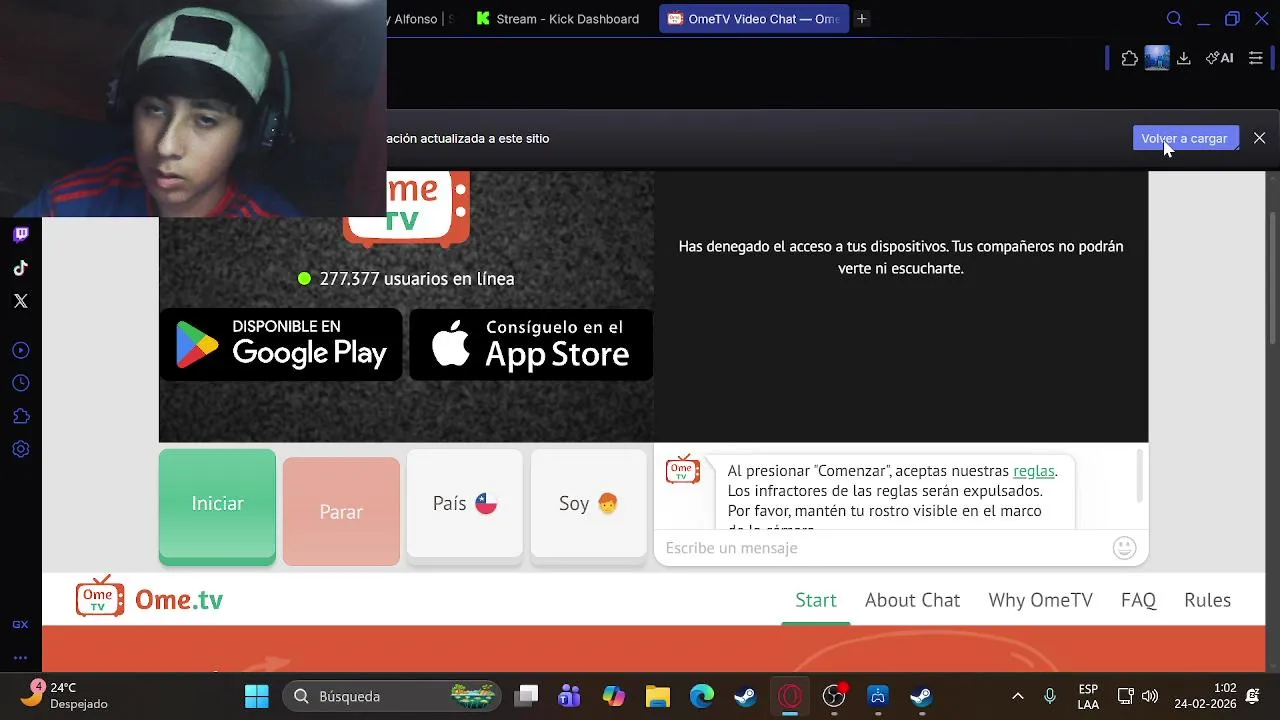The height and width of the screenshot is (720, 1280).
Task: Open the weather widget 24°C Despejado
Action: point(65,695)
